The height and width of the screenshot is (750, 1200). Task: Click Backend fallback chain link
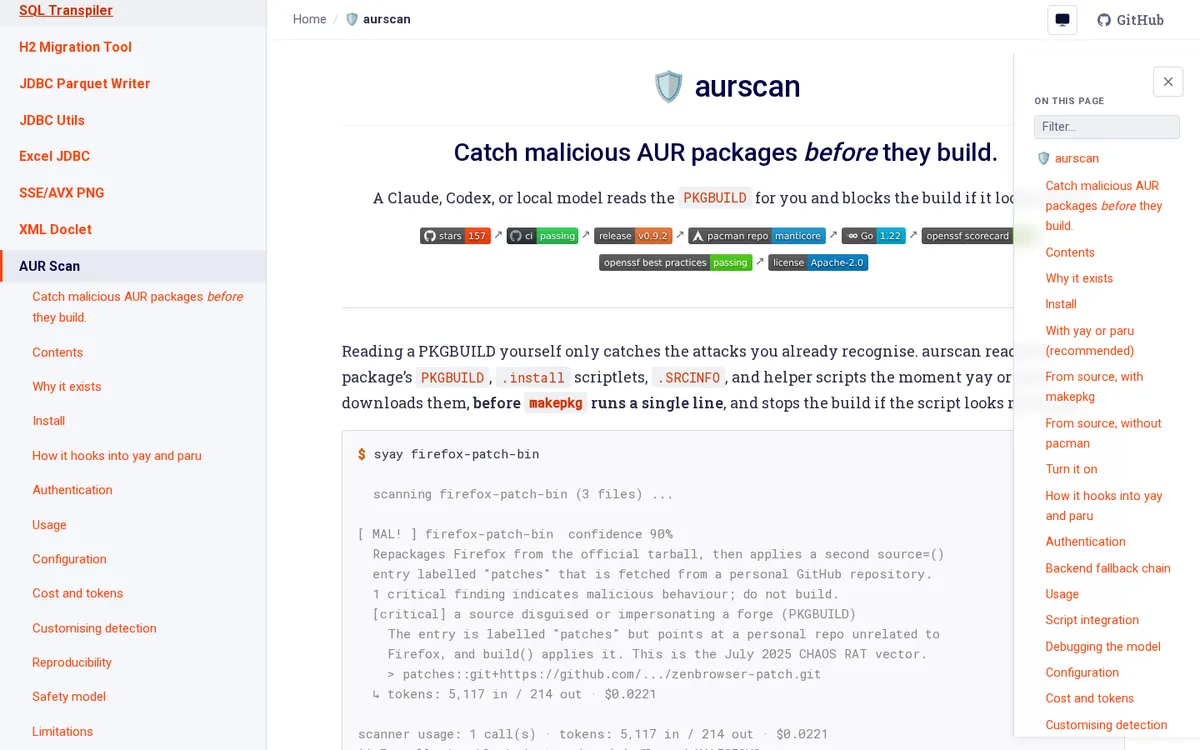[1108, 568]
